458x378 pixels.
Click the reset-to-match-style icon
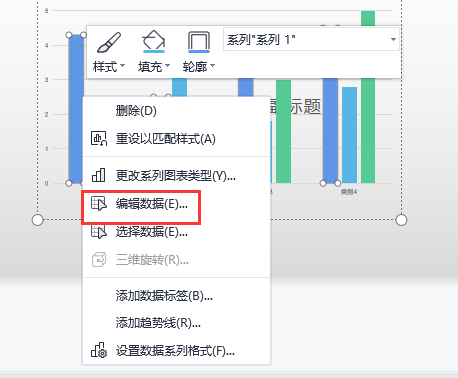pos(99,138)
